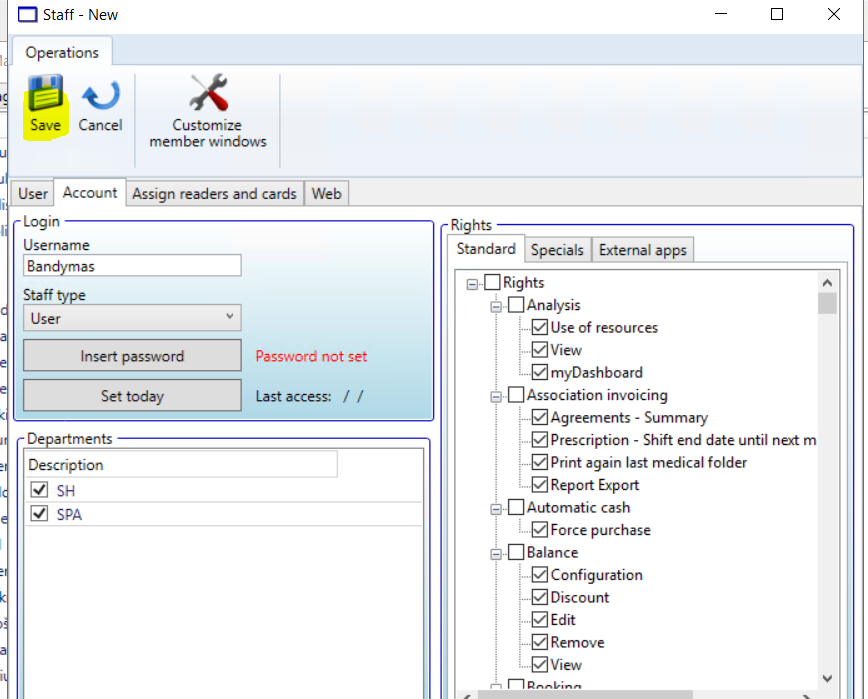Switch to the Assign readers and cards tab

[214, 194]
